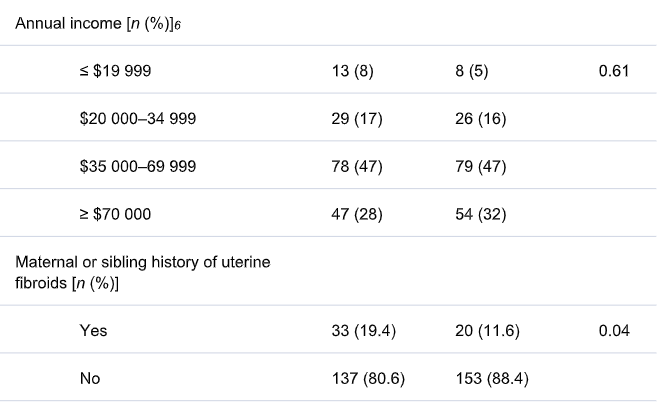This screenshot has height=408, width=661.
Task: Click the 137 (80.6) cell
Action: pyautogui.click(x=368, y=379)
